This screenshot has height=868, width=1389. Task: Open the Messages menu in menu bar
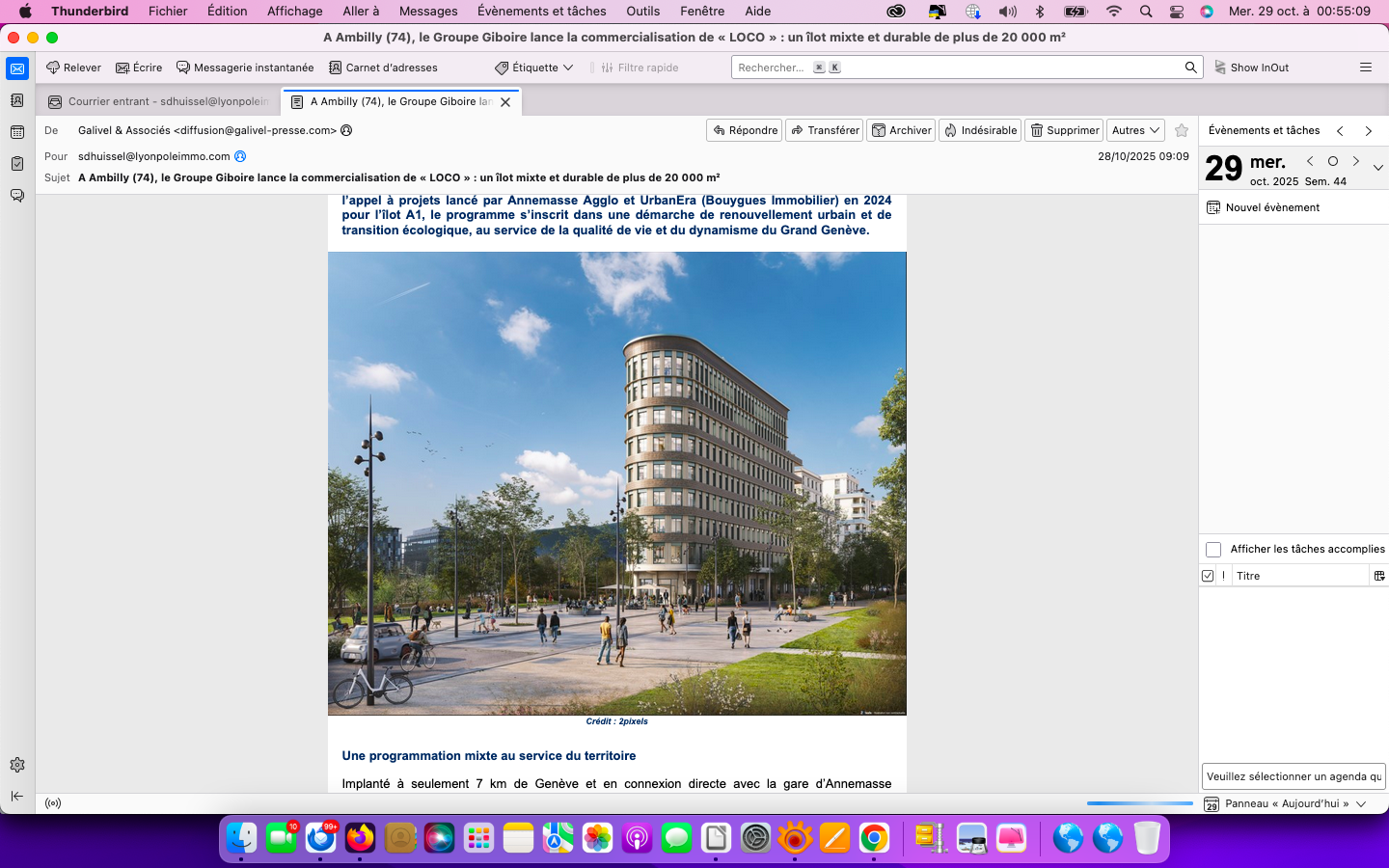coord(428,12)
